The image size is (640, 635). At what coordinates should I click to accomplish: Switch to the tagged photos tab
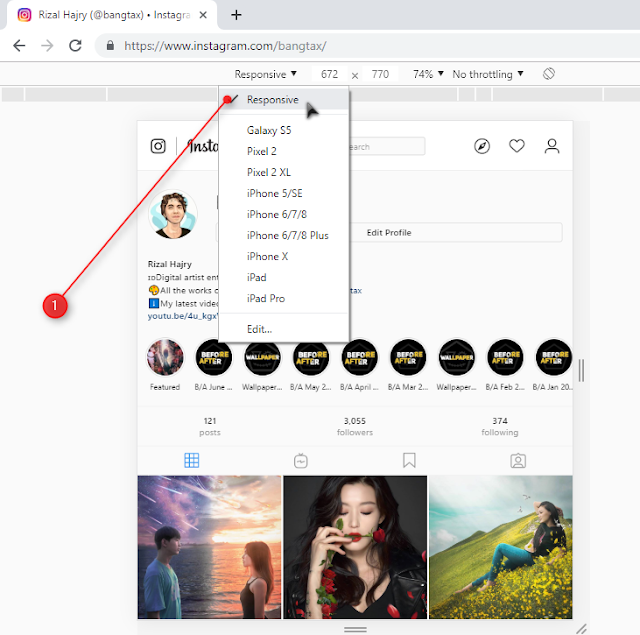tap(518, 461)
